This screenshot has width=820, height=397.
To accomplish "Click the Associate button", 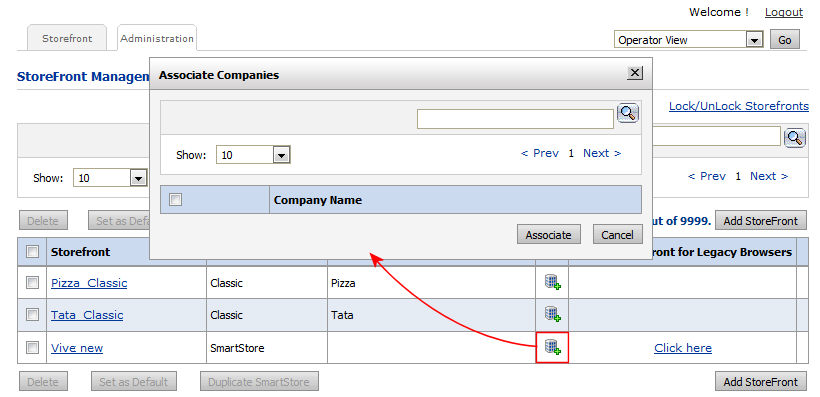I will (548, 234).
